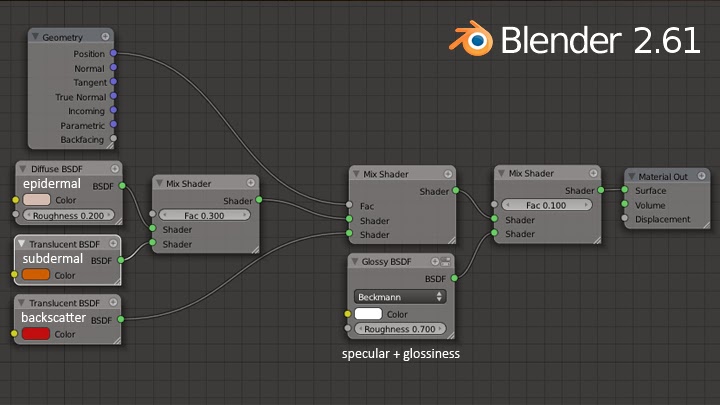
Task: Click the Diffuse BSDF Roughness input socket
Action: (16, 214)
